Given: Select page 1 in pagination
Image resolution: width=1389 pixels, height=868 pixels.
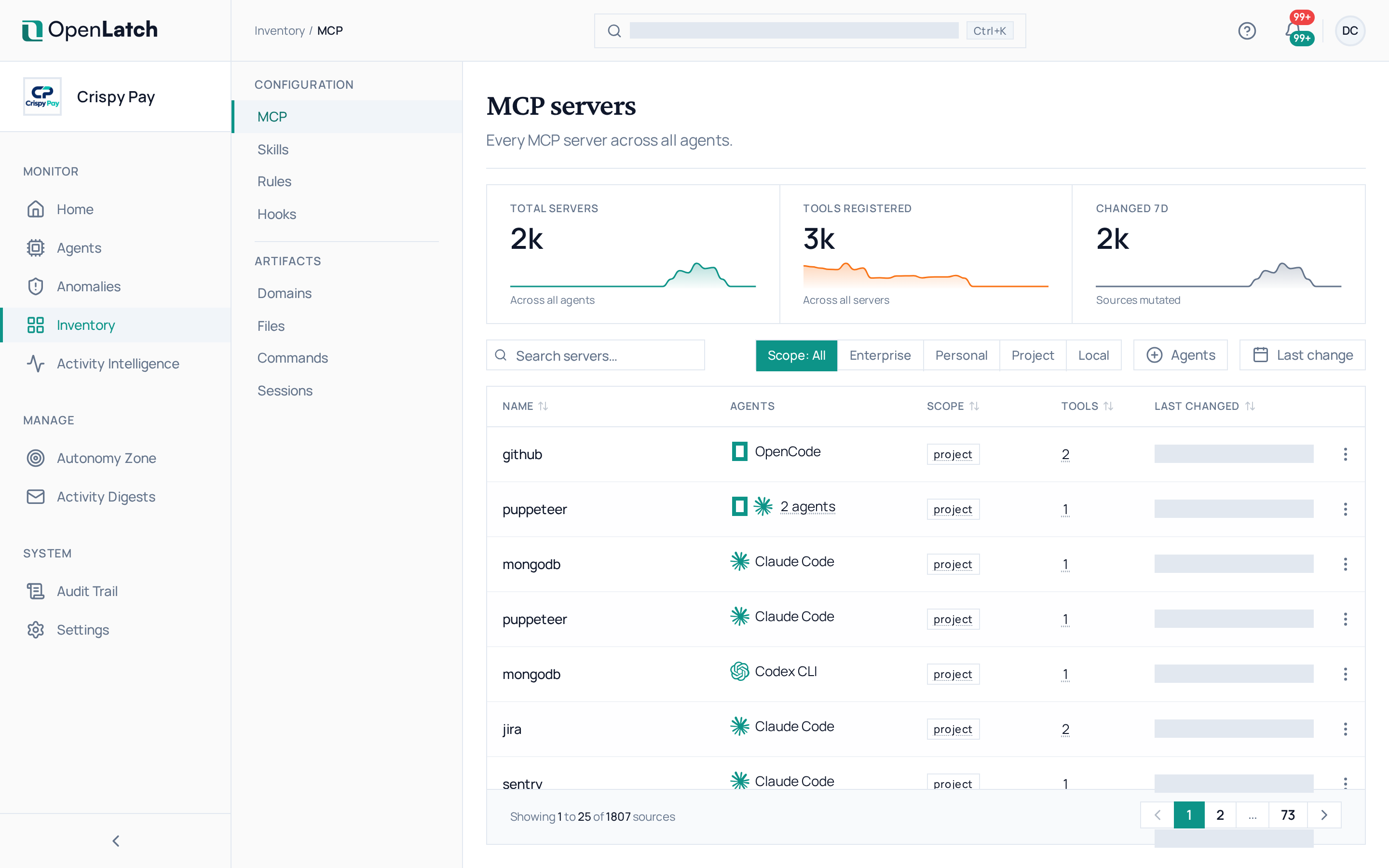Looking at the screenshot, I should tap(1189, 815).
